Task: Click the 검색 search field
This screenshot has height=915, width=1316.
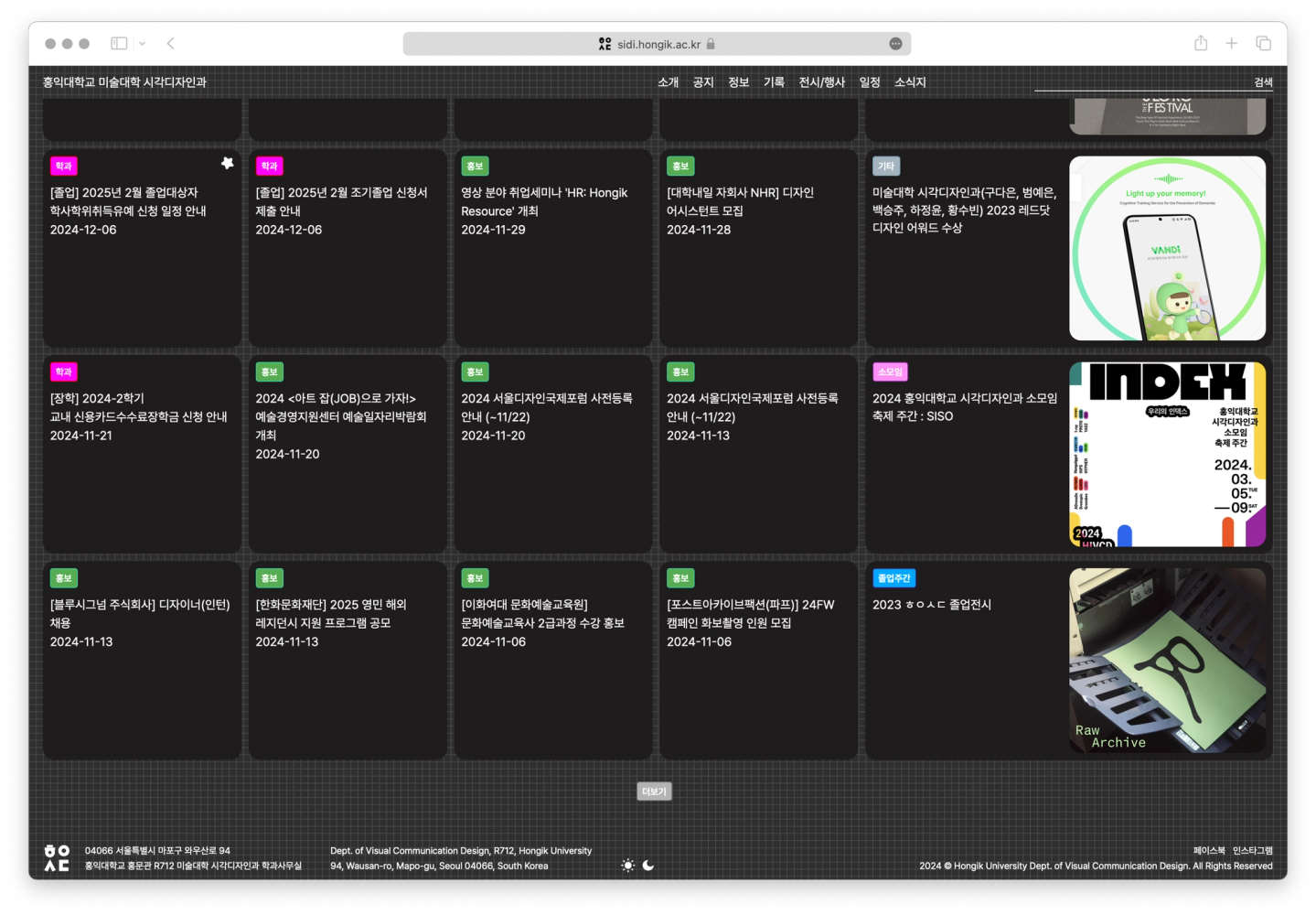Action: tap(1153, 82)
